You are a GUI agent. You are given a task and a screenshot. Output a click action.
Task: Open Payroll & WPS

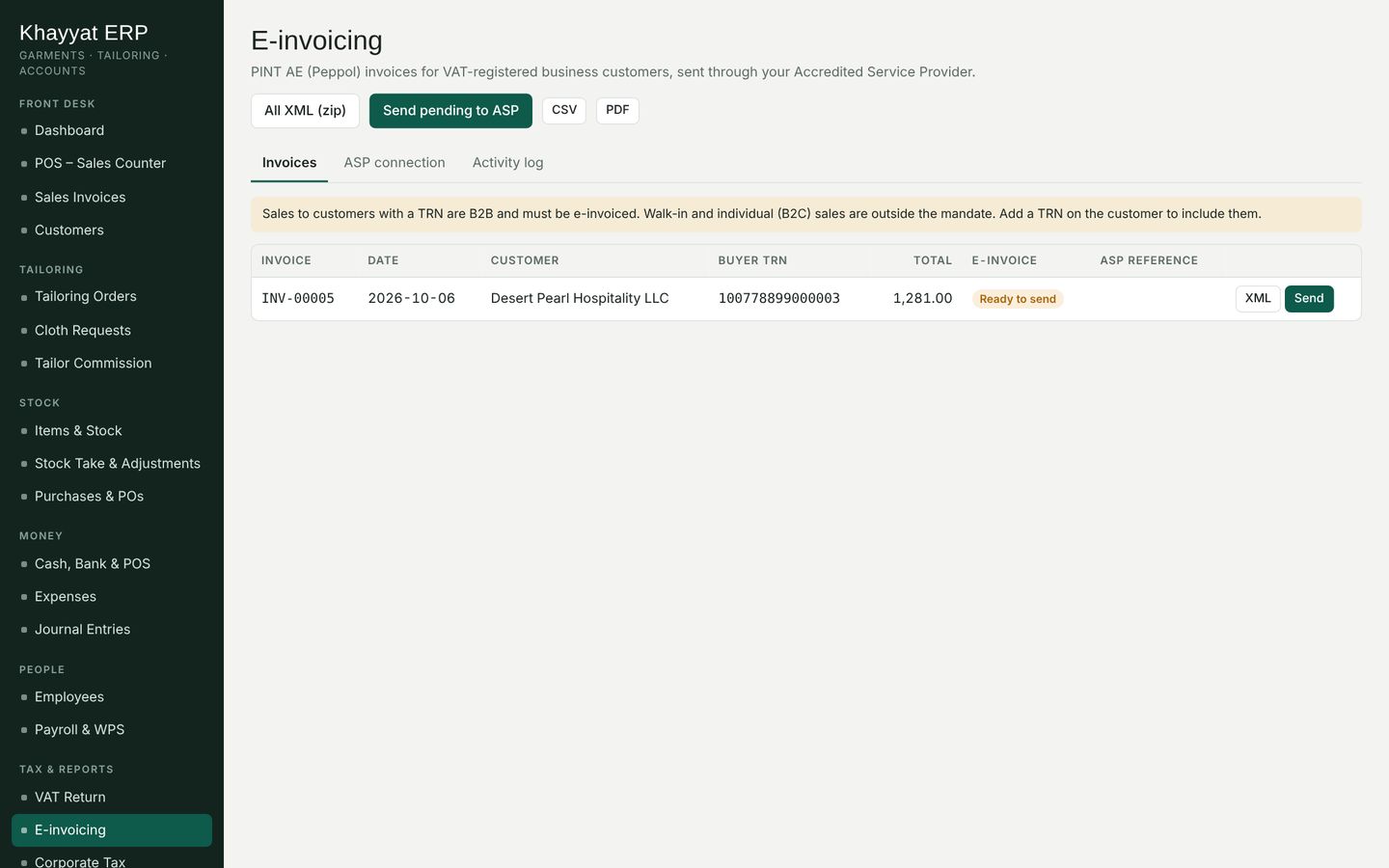(112, 729)
